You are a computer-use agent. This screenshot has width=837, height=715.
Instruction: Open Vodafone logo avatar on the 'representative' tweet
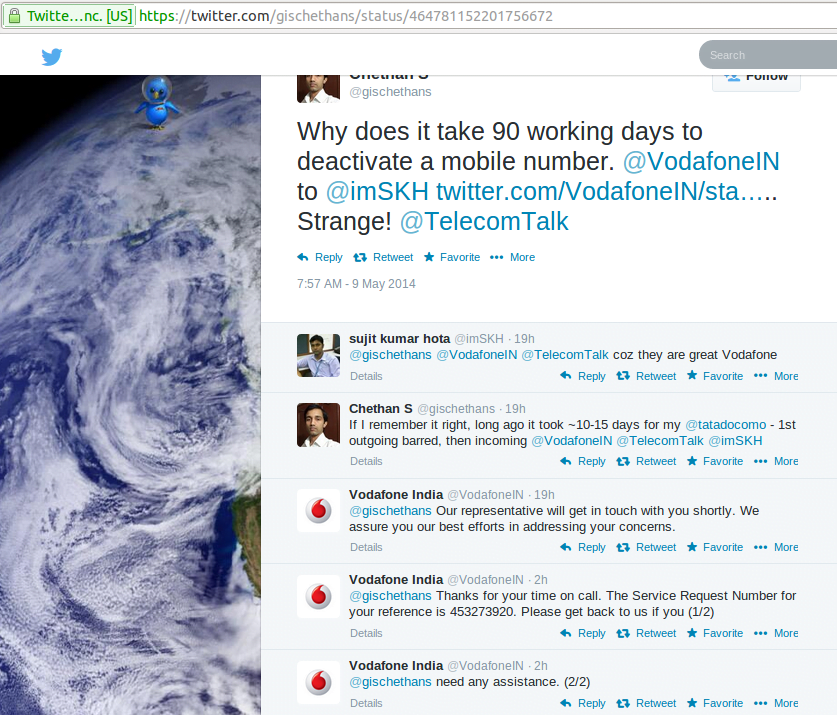click(318, 510)
